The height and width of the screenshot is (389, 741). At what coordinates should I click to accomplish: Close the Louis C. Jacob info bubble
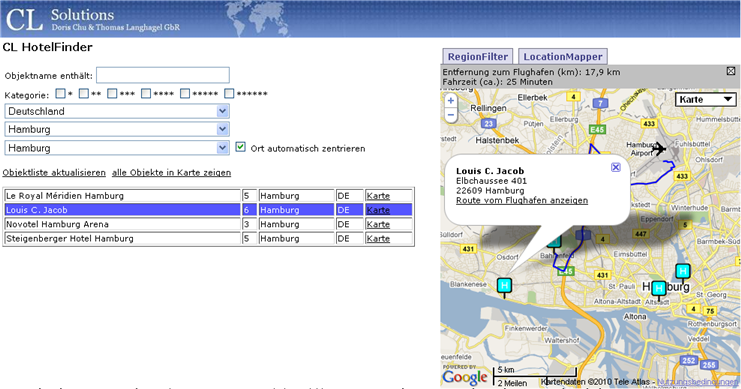point(615,167)
